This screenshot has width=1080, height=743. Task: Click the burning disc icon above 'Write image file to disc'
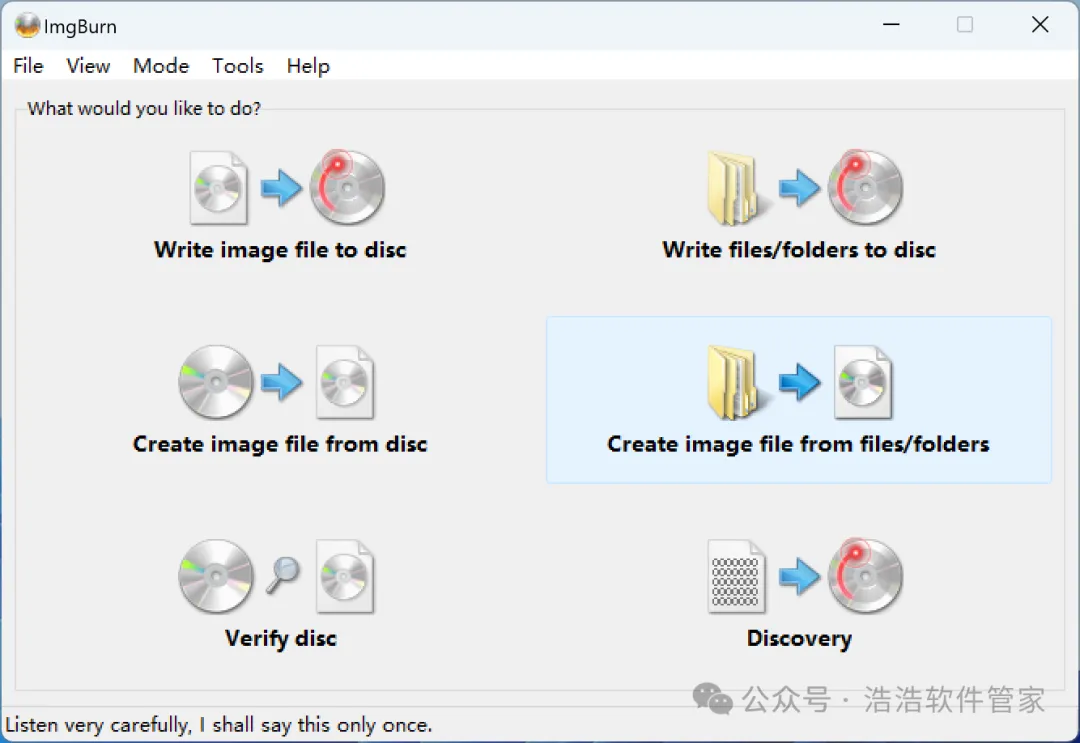[x=347, y=187]
